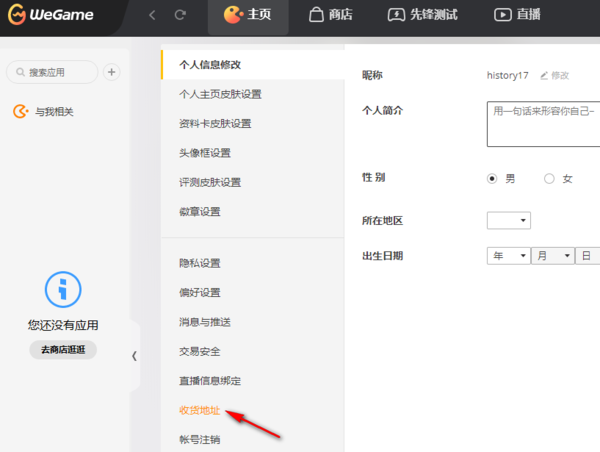Click the blue info circle icon

(x=63, y=290)
